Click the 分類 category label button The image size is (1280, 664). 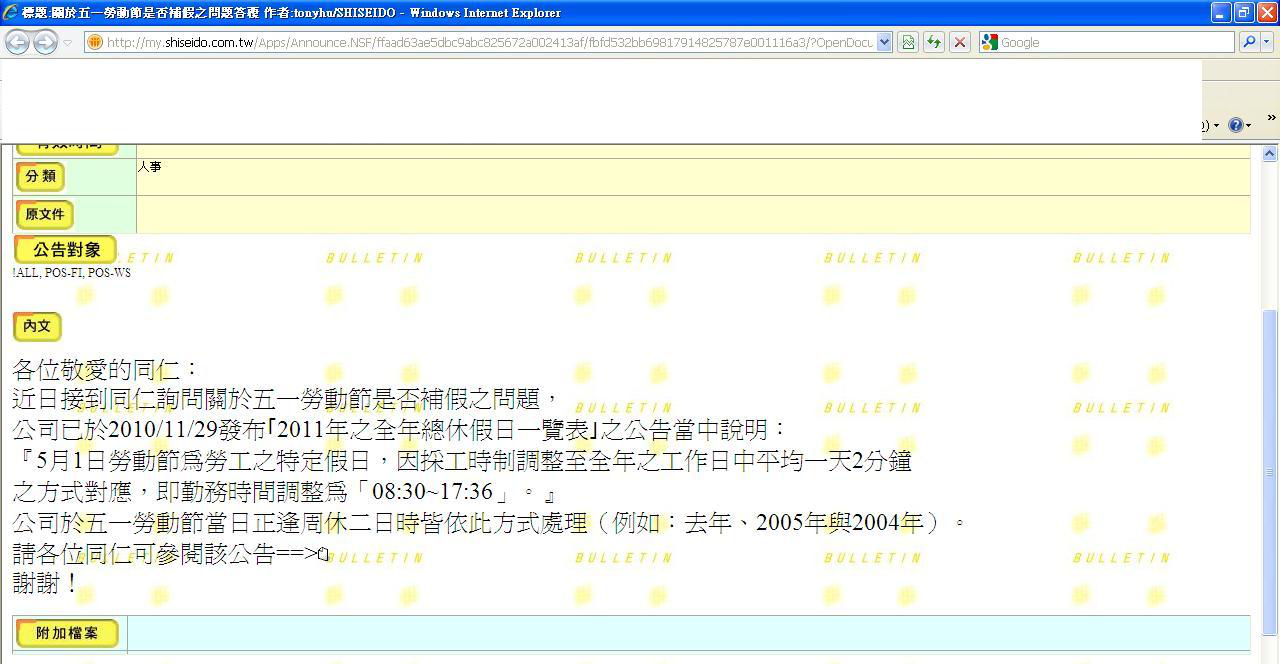[x=40, y=176]
